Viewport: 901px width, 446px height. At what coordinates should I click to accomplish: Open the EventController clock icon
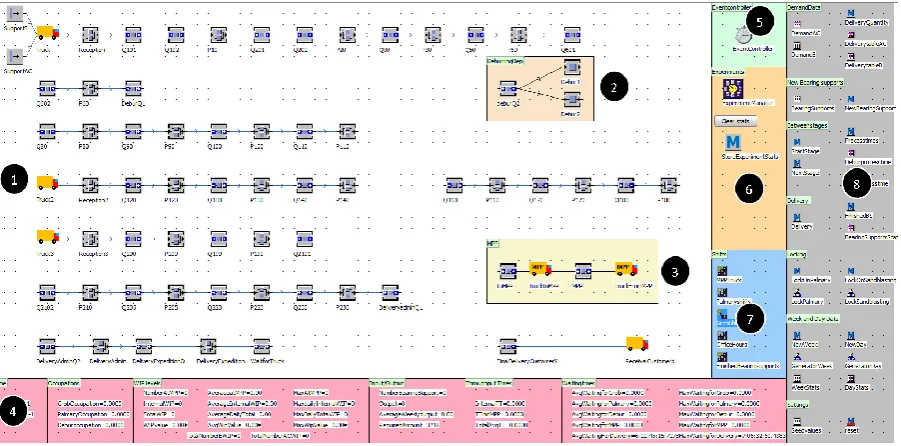point(743,36)
